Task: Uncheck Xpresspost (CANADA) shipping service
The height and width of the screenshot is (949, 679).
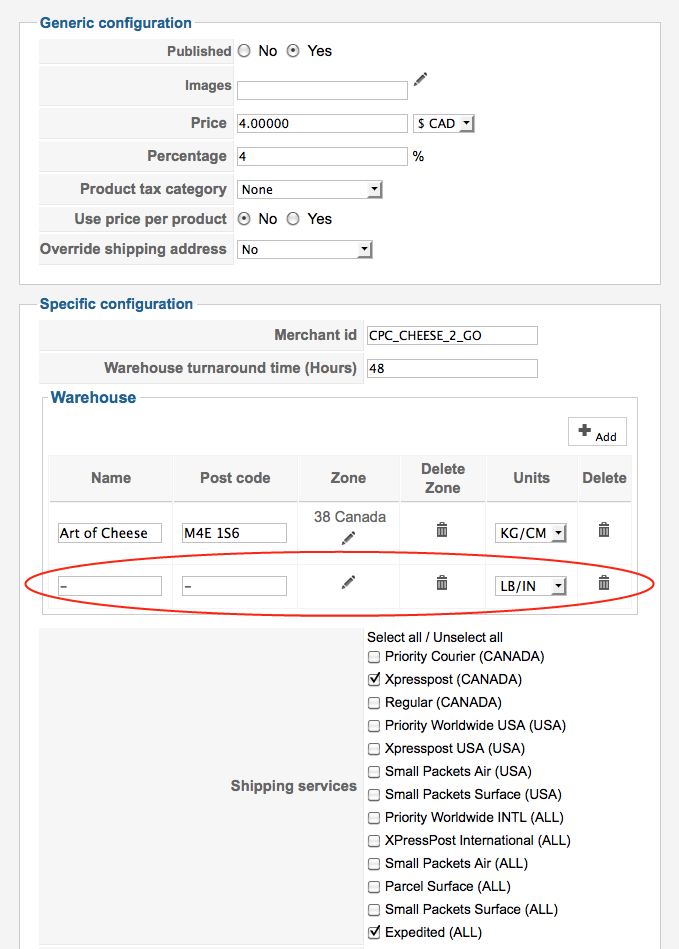Action: click(x=374, y=680)
